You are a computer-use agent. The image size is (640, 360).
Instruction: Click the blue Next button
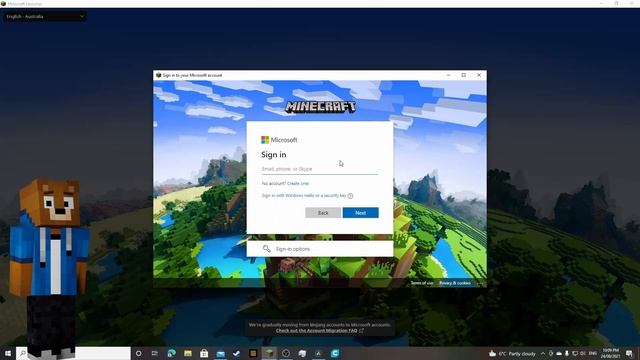click(x=360, y=213)
